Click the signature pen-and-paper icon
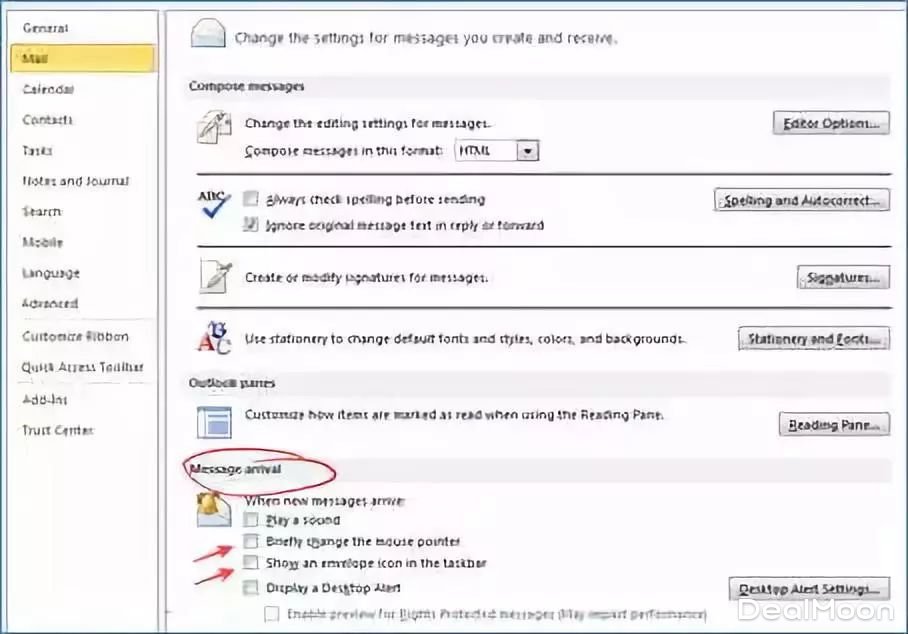The height and width of the screenshot is (634, 908). tap(213, 277)
